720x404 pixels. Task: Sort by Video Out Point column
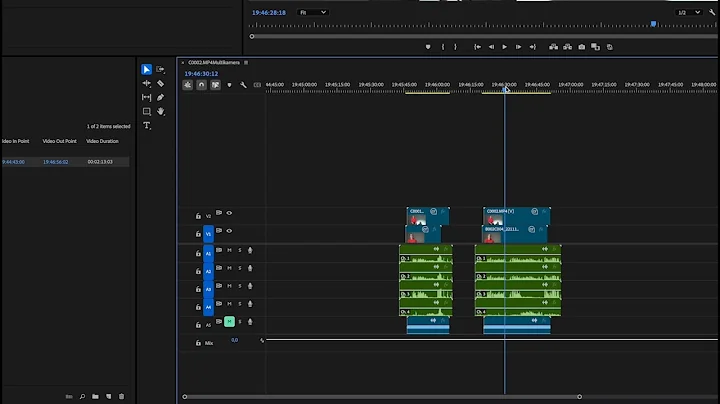pyautogui.click(x=59, y=141)
